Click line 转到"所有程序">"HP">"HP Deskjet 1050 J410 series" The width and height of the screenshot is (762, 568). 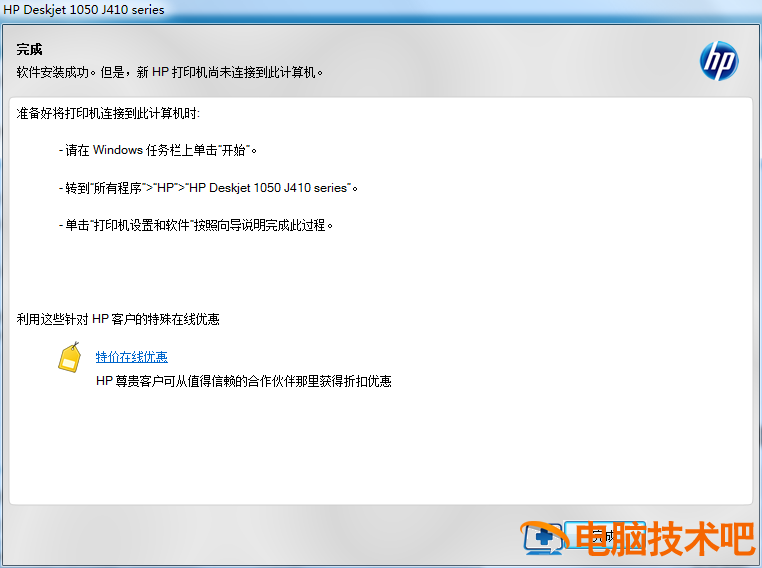tap(208, 188)
